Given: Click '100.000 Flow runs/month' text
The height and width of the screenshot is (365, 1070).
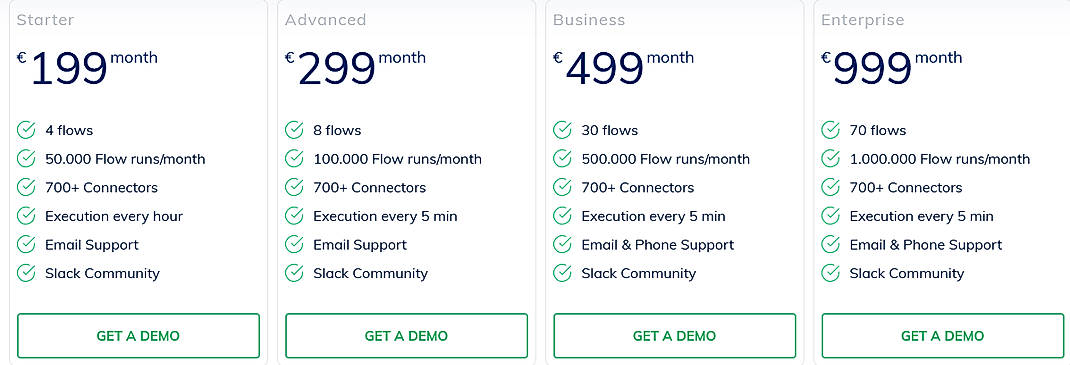Looking at the screenshot, I should 397,159.
